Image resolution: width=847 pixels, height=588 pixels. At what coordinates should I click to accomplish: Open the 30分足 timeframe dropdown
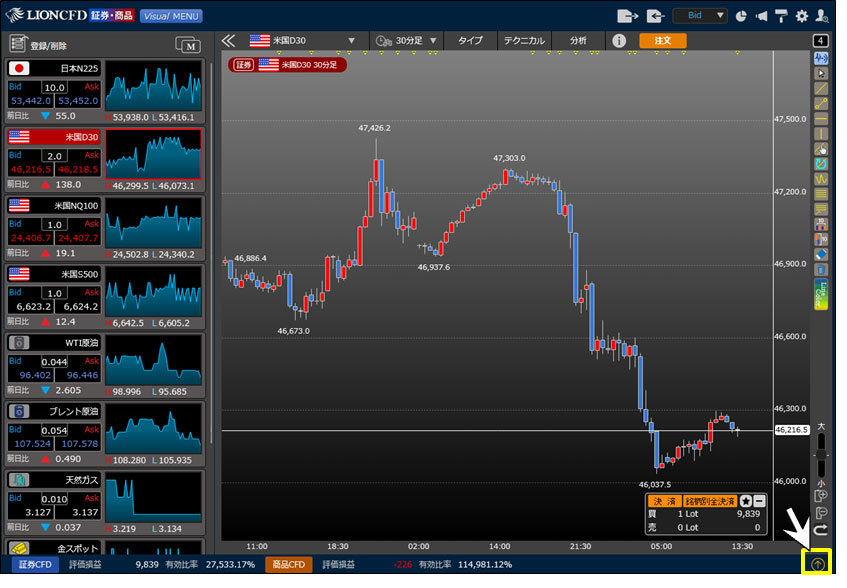pos(433,41)
